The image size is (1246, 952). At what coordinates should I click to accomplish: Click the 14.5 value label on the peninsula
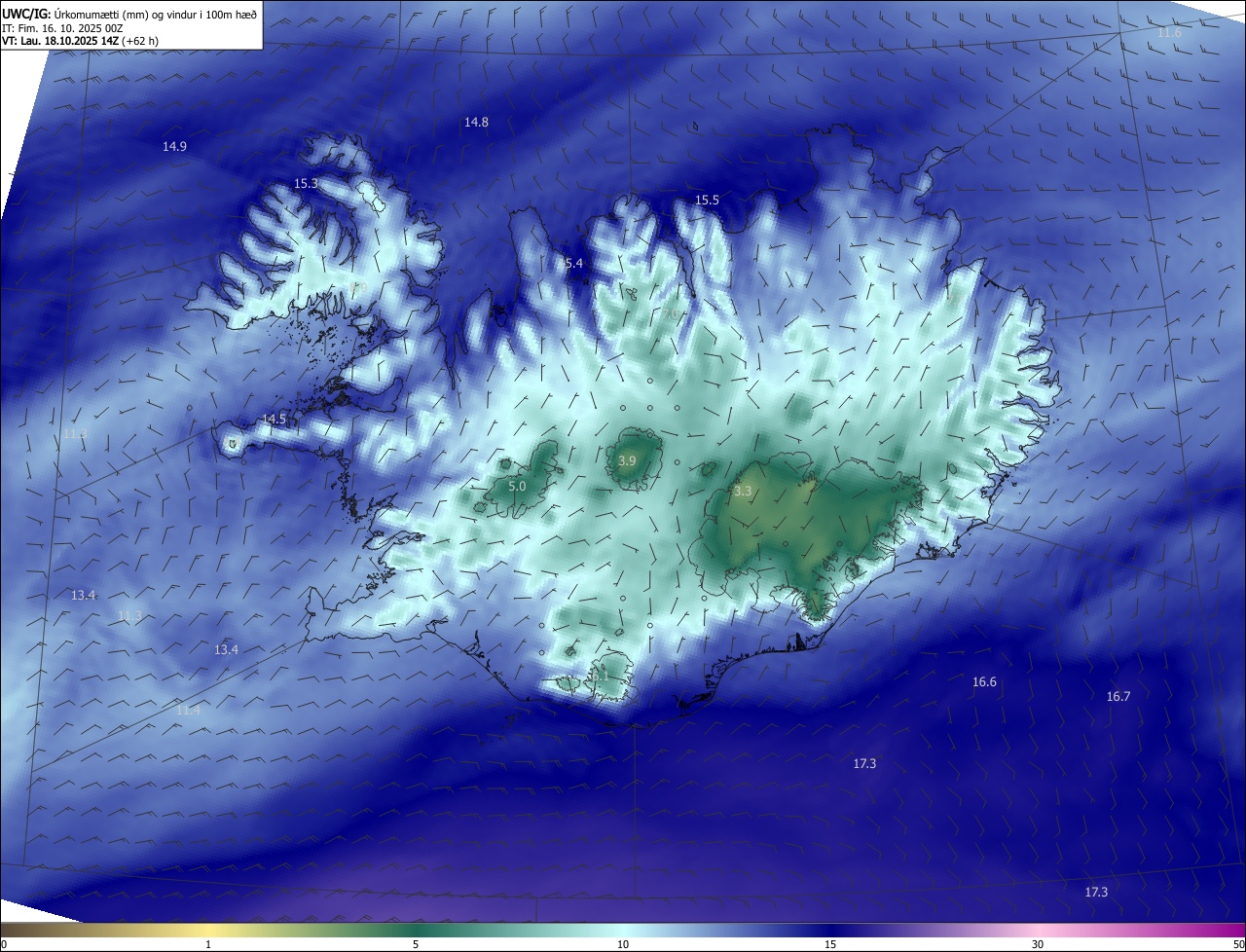(275, 419)
